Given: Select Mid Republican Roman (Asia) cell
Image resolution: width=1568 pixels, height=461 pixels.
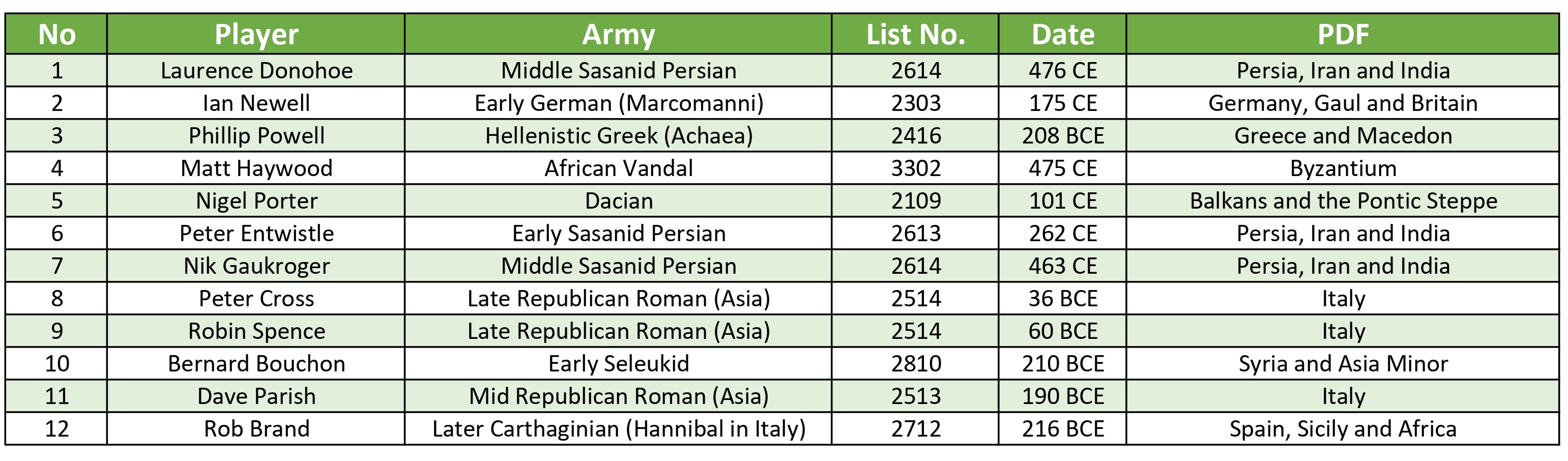Looking at the screenshot, I should 619,396.
